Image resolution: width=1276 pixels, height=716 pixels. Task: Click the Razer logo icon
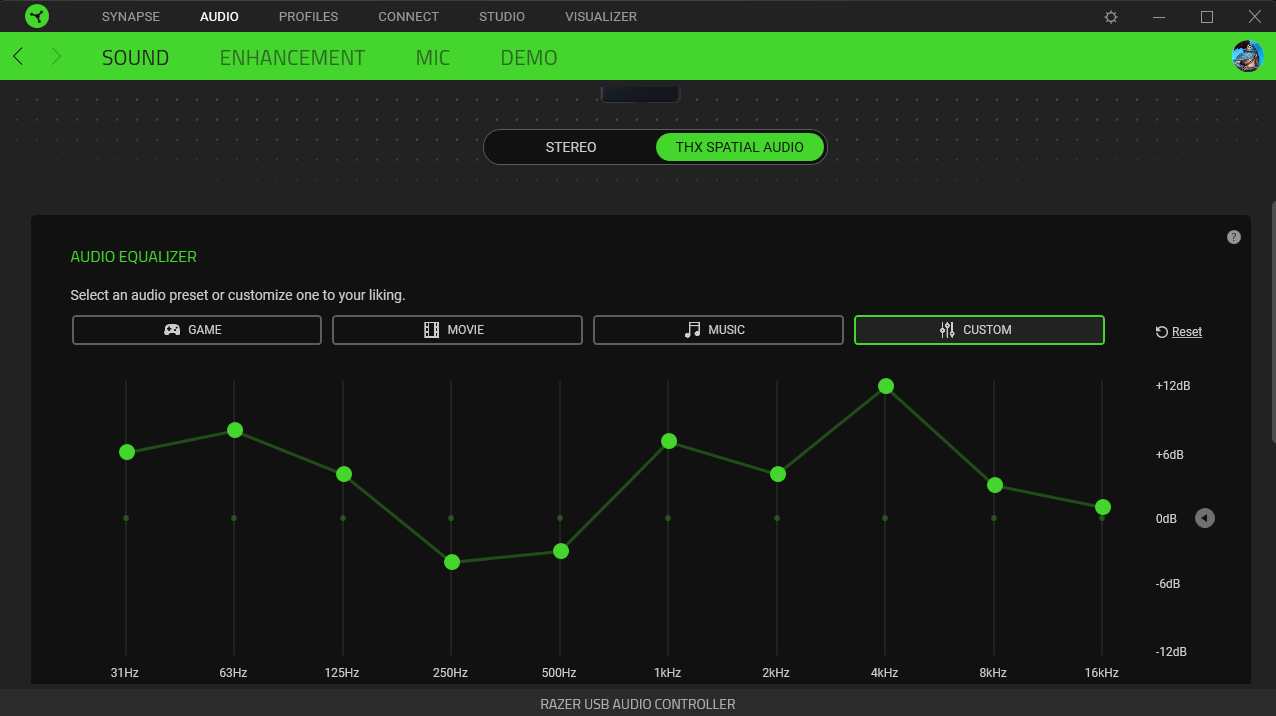pos(37,16)
